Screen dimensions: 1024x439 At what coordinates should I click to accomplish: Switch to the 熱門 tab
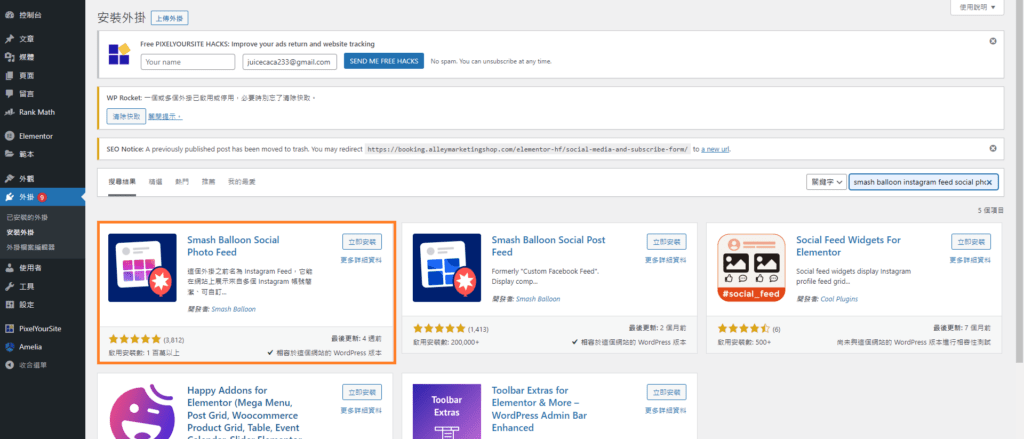tap(182, 182)
